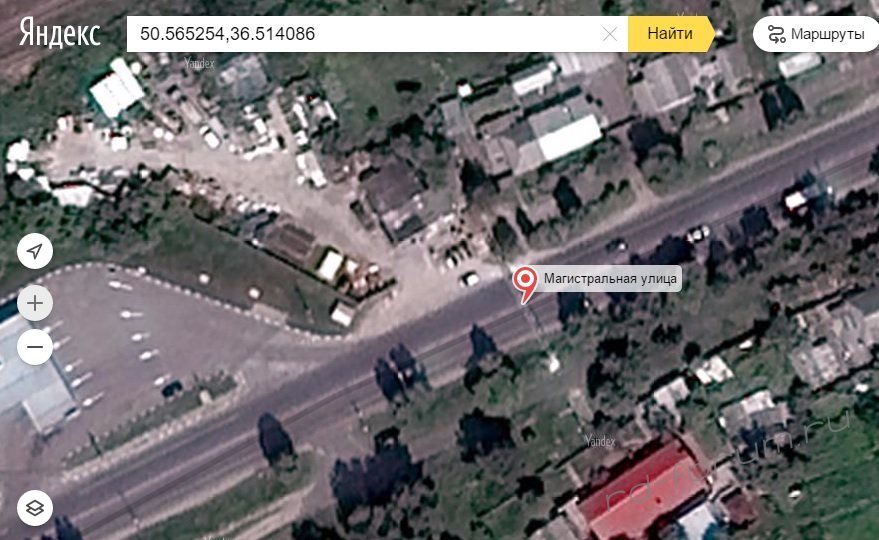Clear the search field with X icon
Viewport: 879px width, 540px height.
point(610,34)
